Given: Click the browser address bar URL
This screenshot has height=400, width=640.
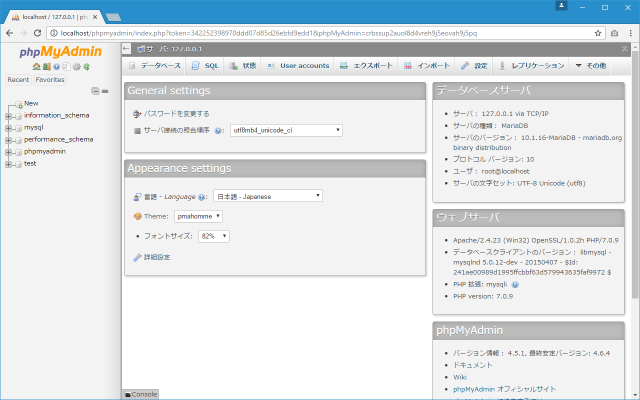Looking at the screenshot, I should coord(269,33).
